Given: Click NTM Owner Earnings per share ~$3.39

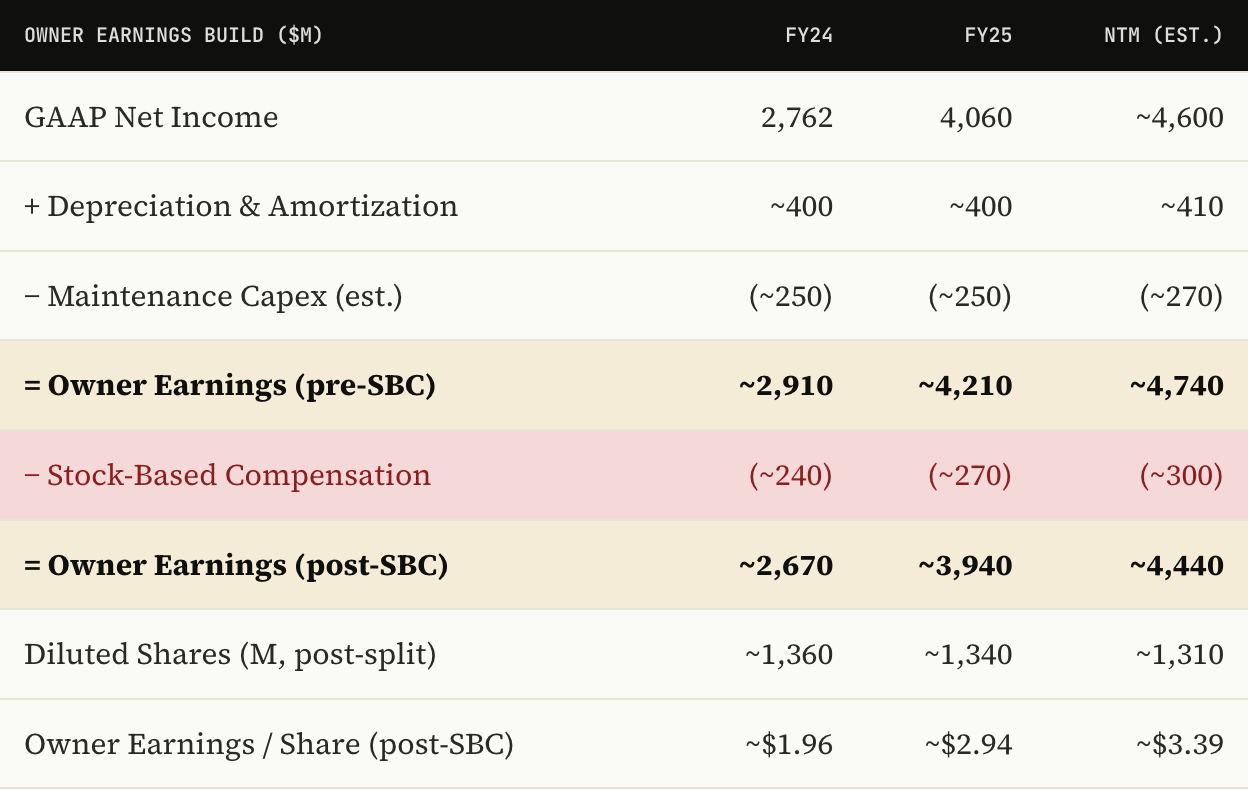Looking at the screenshot, I should coord(1180,744).
